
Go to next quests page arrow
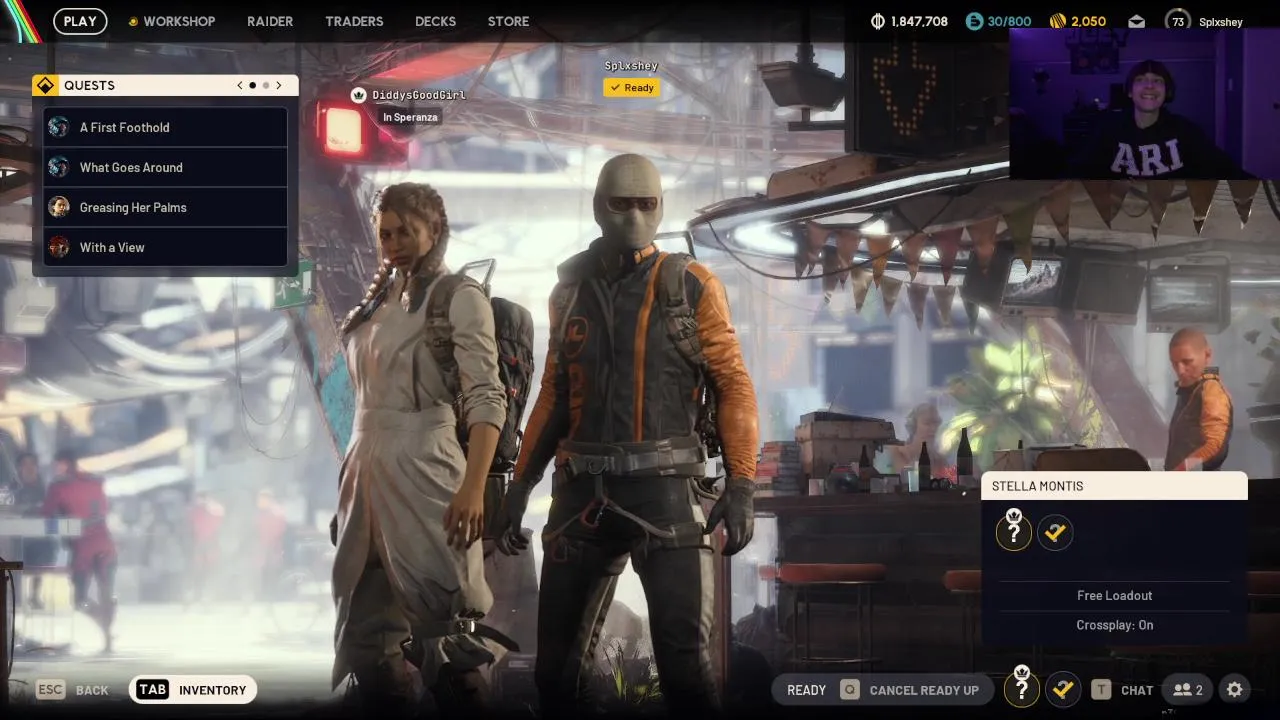tap(279, 85)
